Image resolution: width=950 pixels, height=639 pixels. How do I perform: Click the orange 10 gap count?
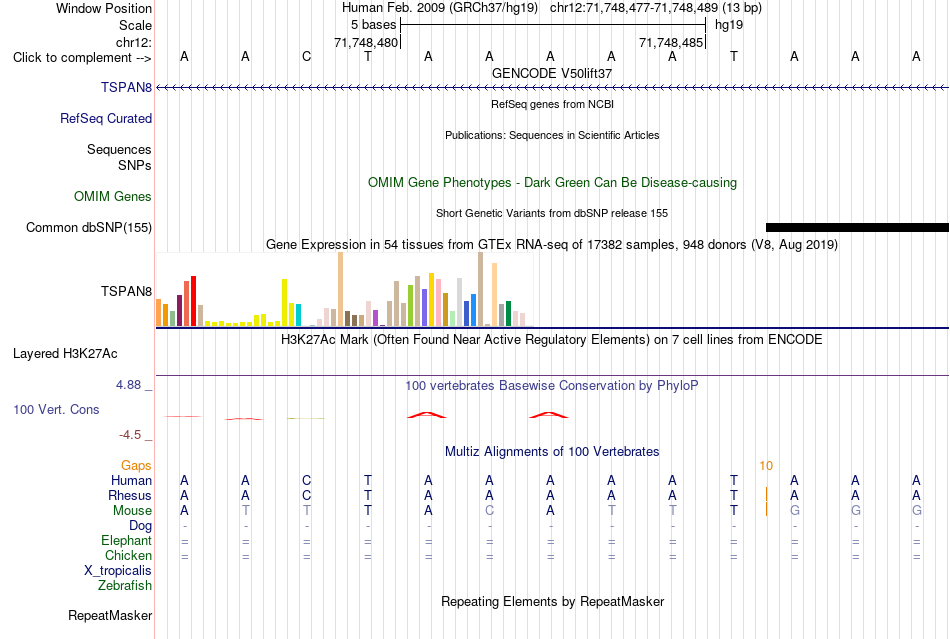[x=766, y=466]
